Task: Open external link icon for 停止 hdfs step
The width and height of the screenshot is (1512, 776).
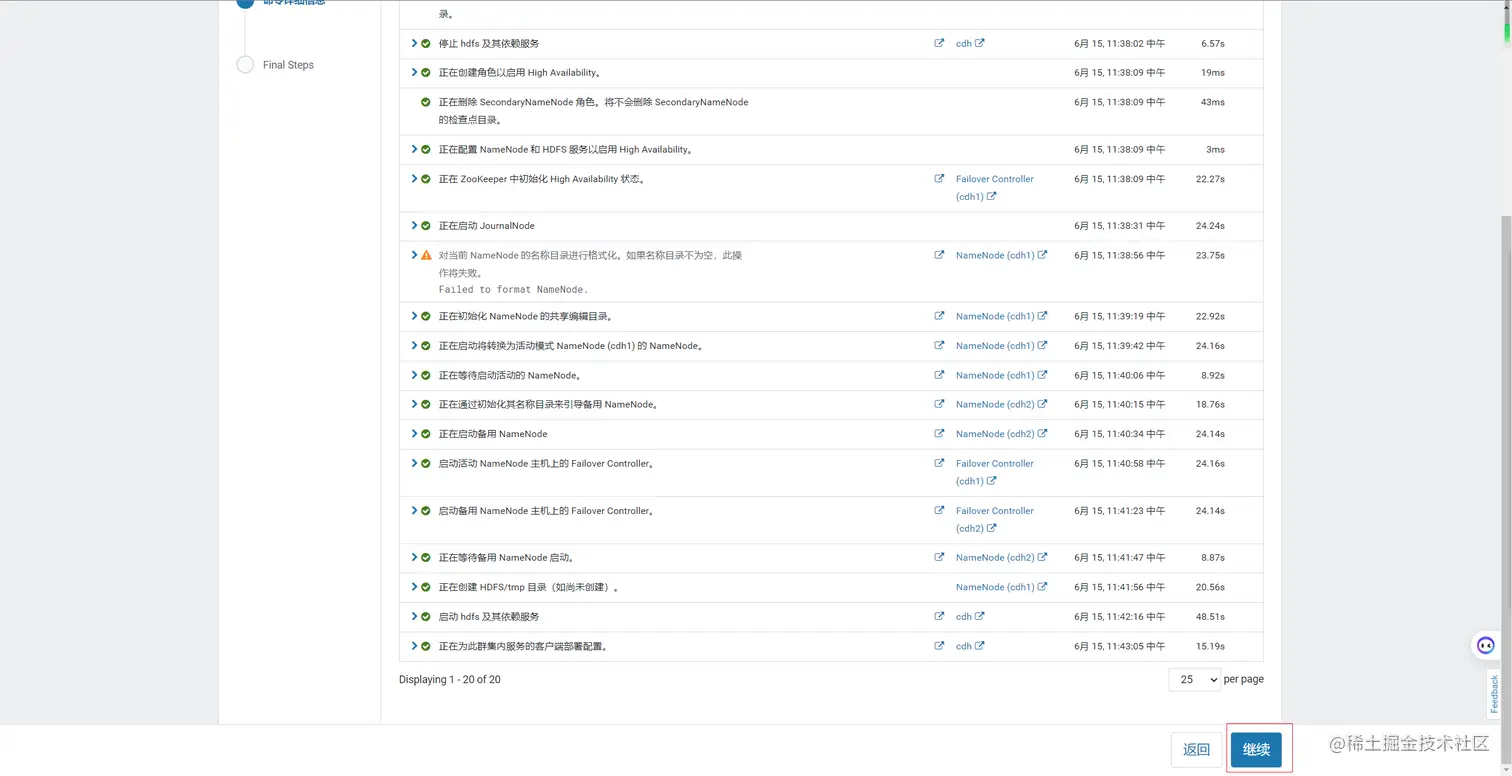Action: tap(939, 43)
